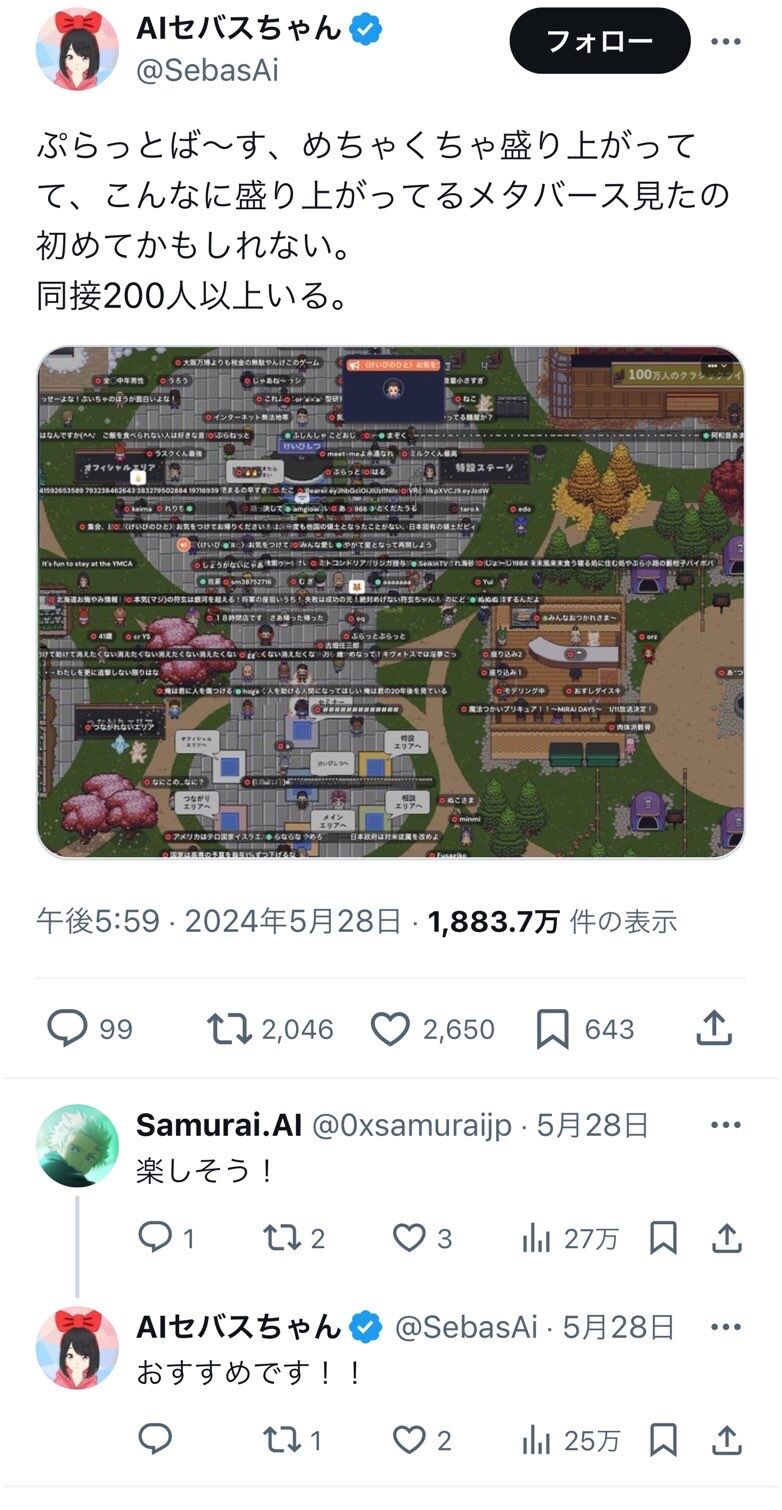Share the おすすめです！！ reply
The image size is (782, 1510).
(x=727, y=1440)
